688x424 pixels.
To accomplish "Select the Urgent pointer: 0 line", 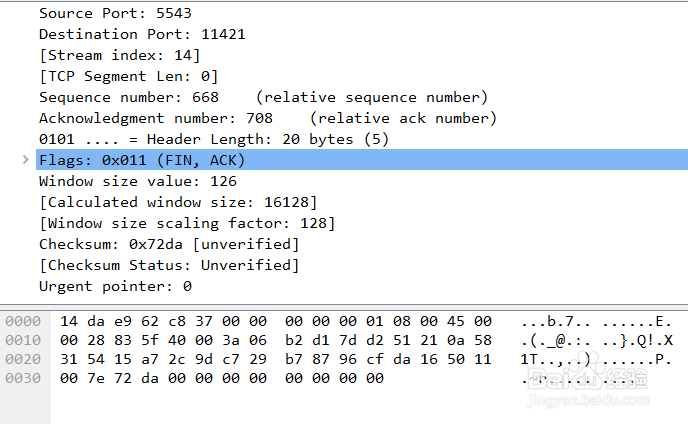I will [115, 287].
